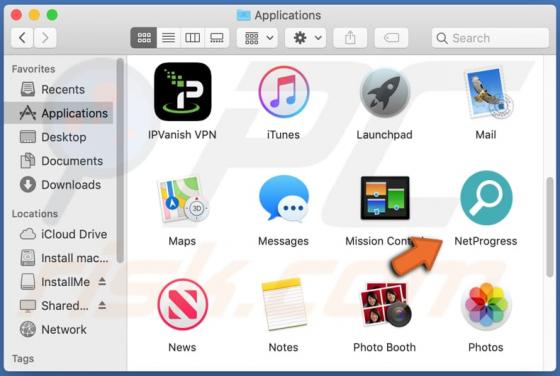Click the Favorites section header
The width and height of the screenshot is (560, 376).
34,69
